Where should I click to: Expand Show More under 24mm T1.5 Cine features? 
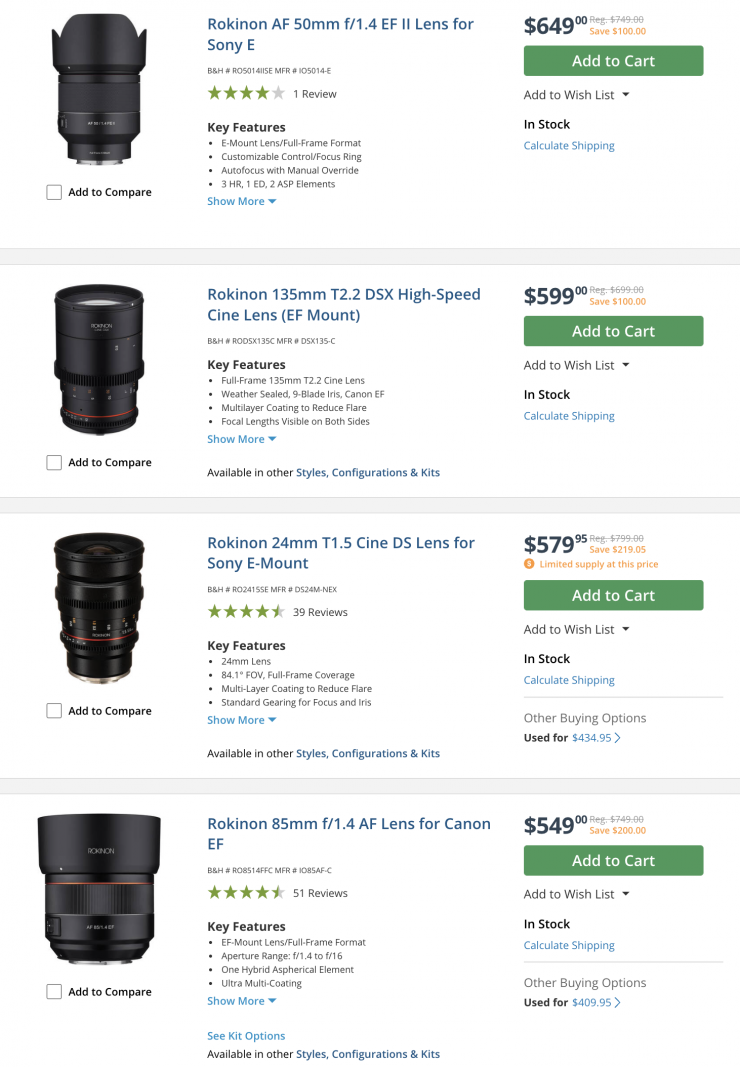point(241,720)
